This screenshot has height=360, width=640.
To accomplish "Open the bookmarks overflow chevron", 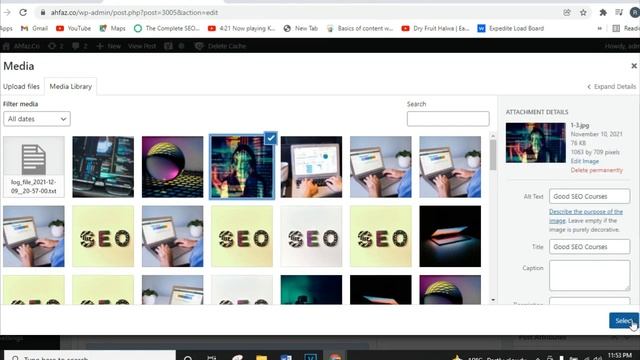I will tap(600, 28).
